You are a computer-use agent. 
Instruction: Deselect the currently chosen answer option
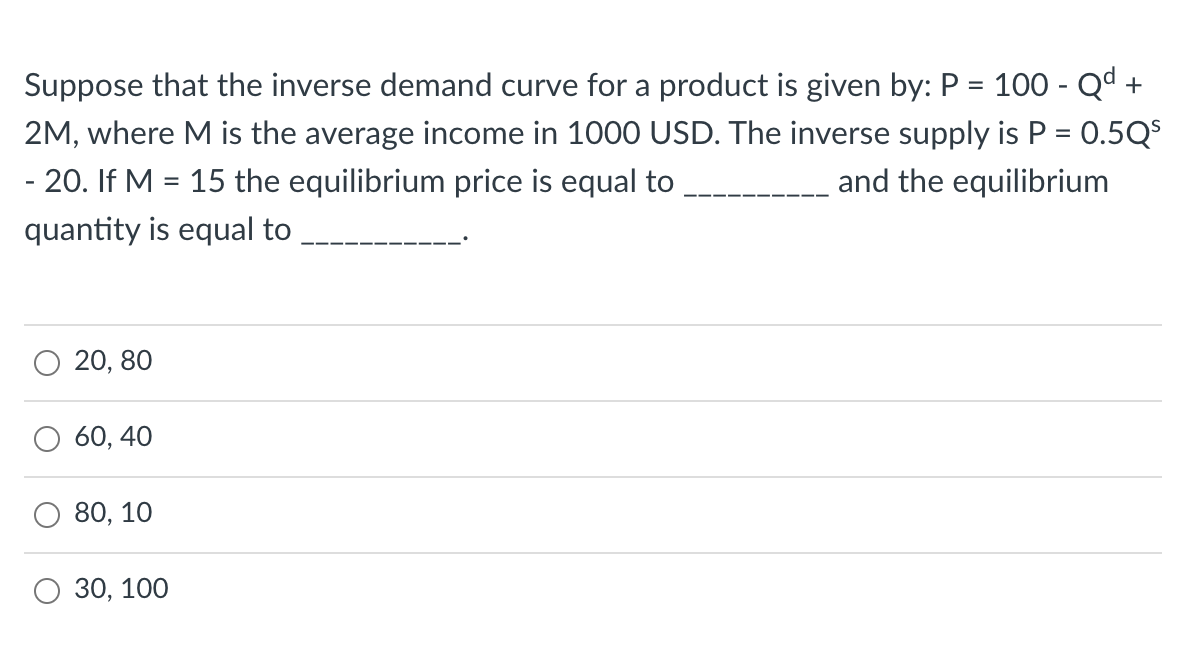point(46,438)
